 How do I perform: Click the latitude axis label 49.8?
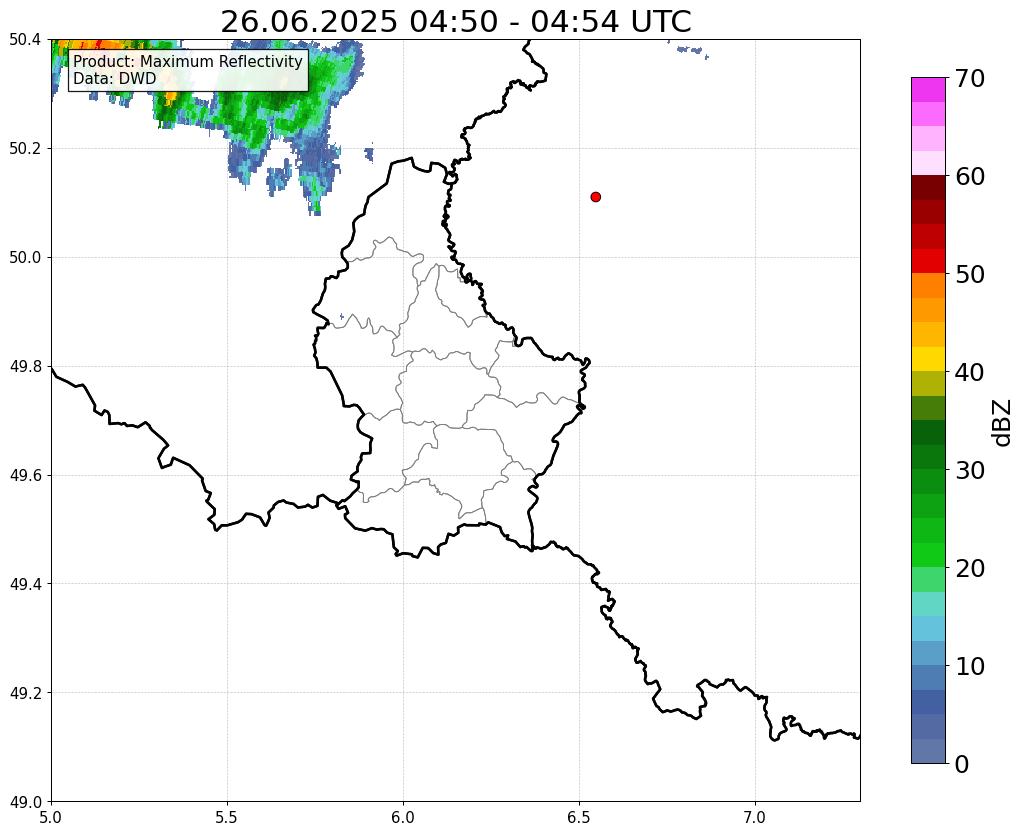(25, 367)
